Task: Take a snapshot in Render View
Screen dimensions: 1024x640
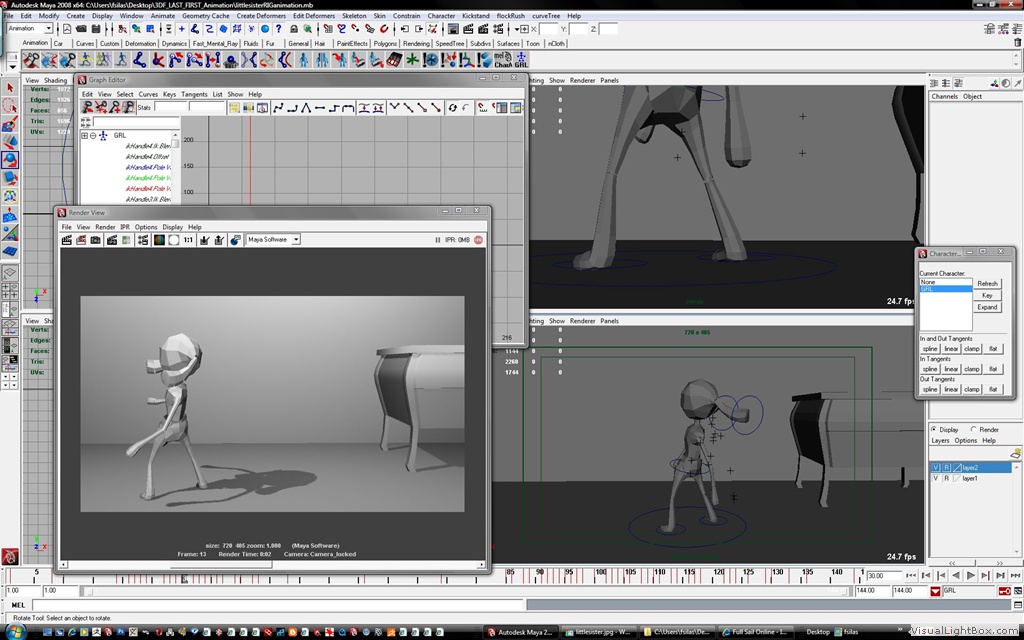Action: 95,240
